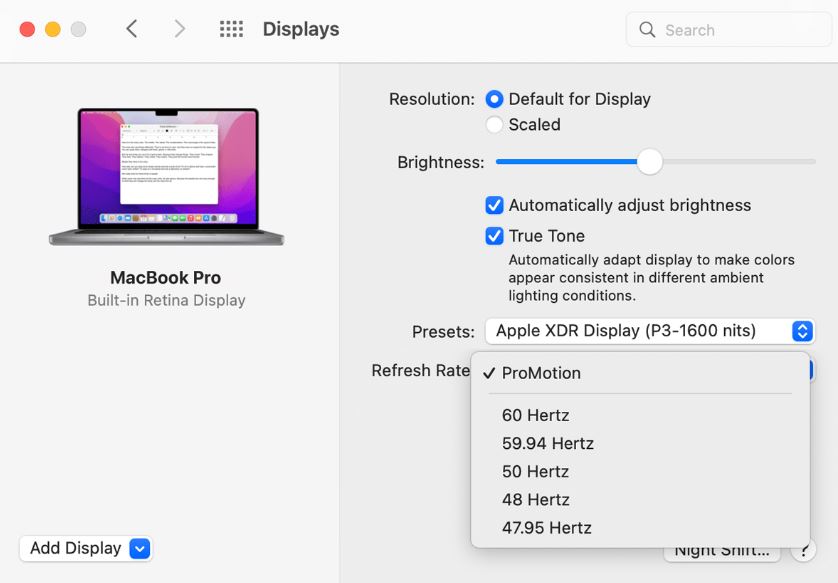
Task: Click the Displays title in the toolbar
Action: click(300, 29)
